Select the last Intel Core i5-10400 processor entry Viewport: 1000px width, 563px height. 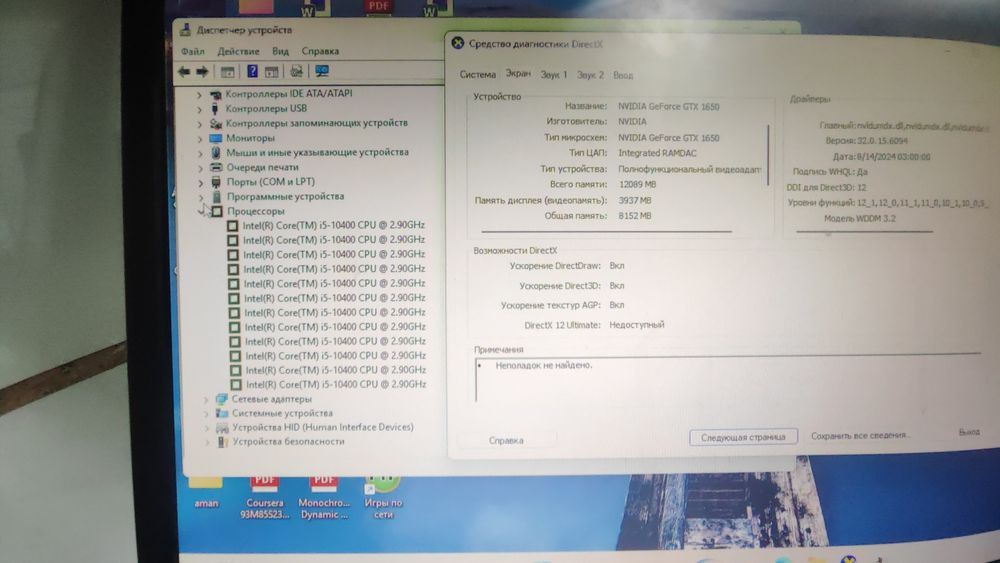[x=336, y=384]
